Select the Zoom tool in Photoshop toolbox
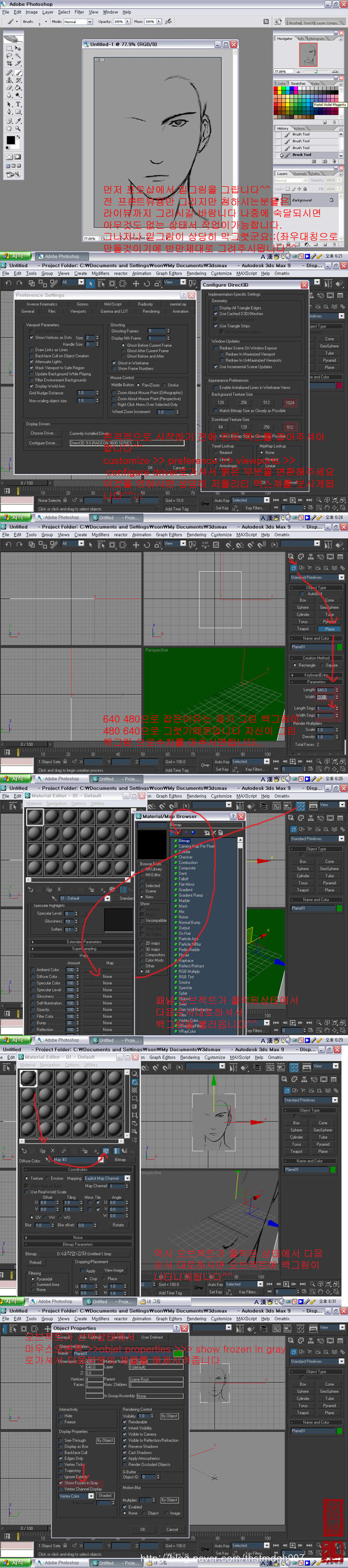This screenshot has width=348, height=1568. 18,128
